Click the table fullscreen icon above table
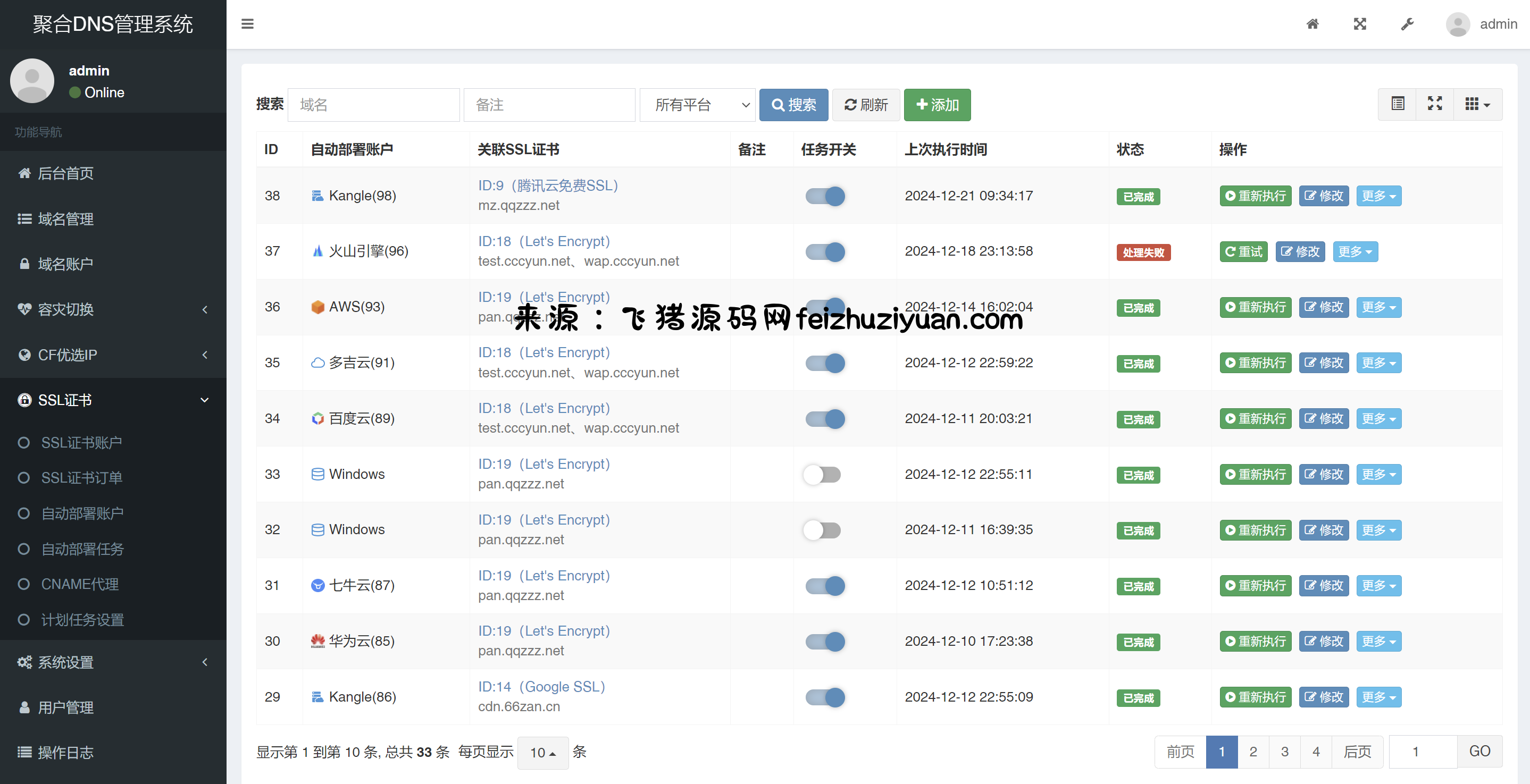1530x784 pixels. pyautogui.click(x=1434, y=105)
